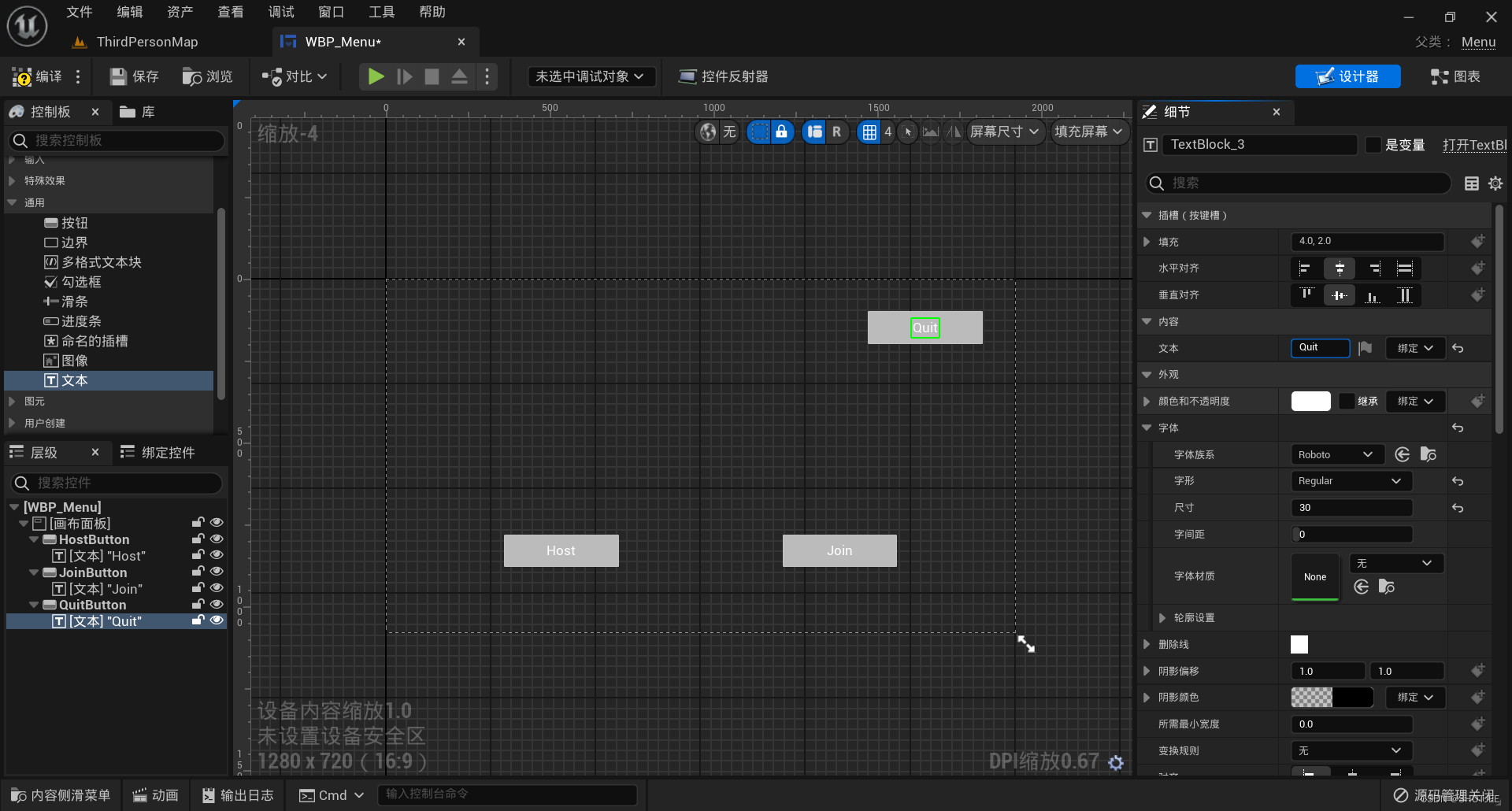Save the widget blueprint

coord(134,76)
